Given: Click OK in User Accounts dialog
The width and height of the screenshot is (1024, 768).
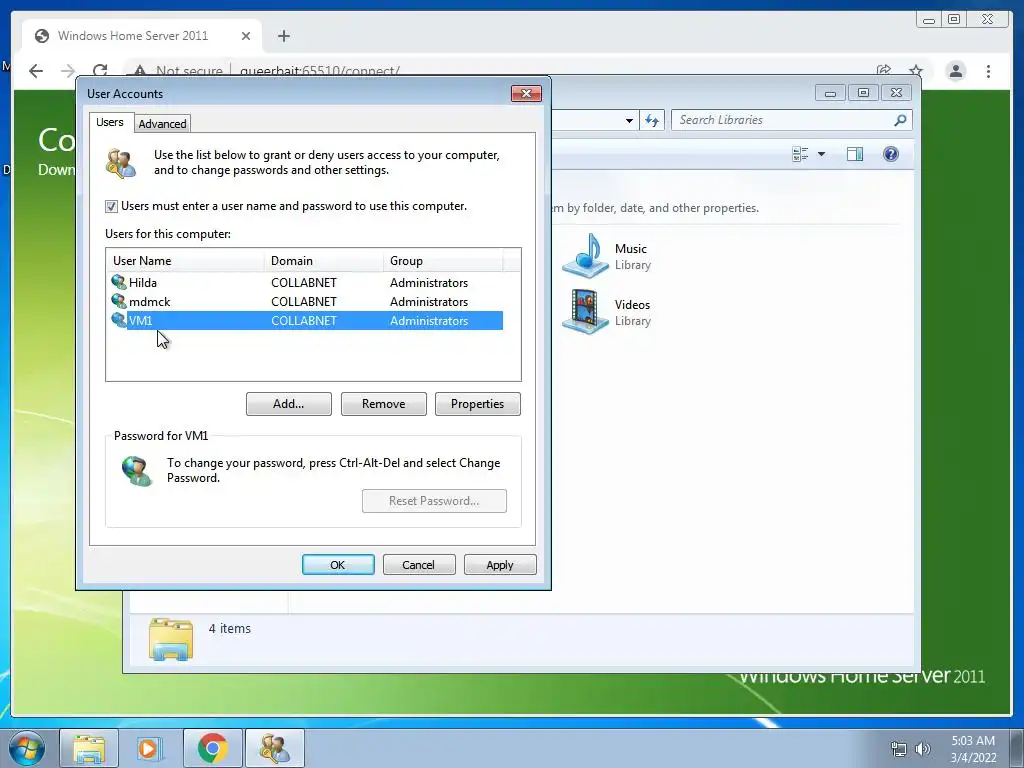Looking at the screenshot, I should pyautogui.click(x=338, y=565).
